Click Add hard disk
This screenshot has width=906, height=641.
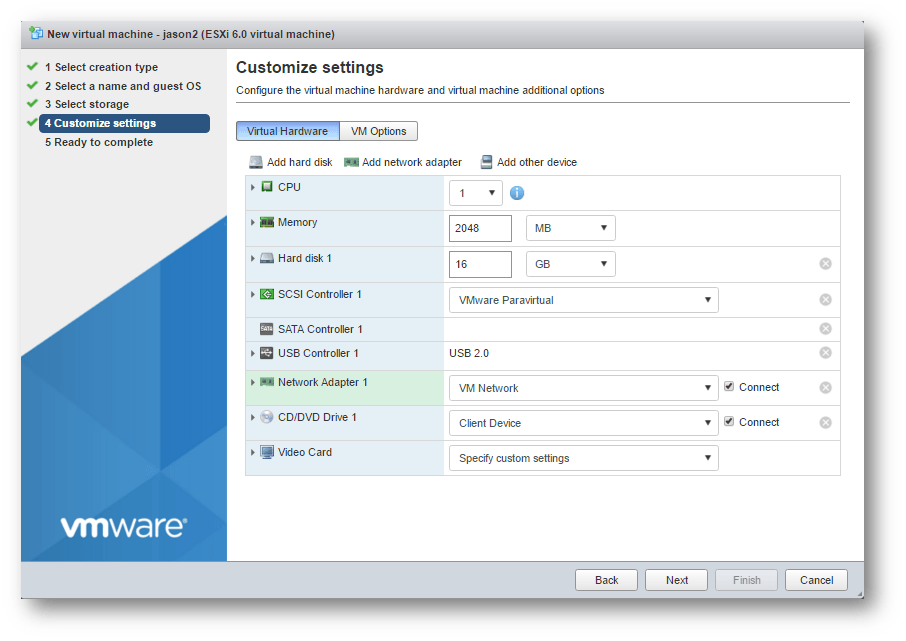coord(291,162)
